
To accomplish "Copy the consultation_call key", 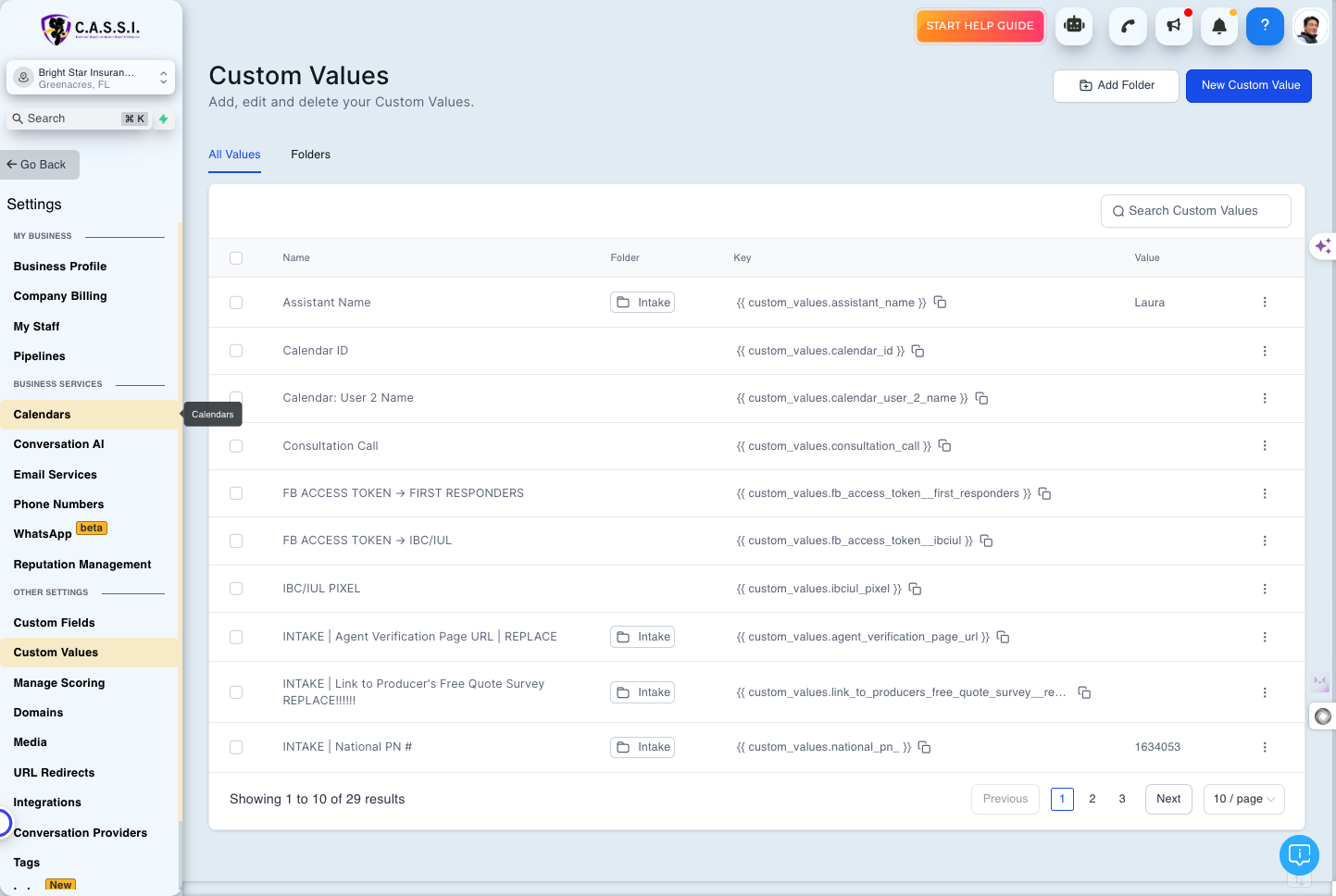I will click(945, 445).
